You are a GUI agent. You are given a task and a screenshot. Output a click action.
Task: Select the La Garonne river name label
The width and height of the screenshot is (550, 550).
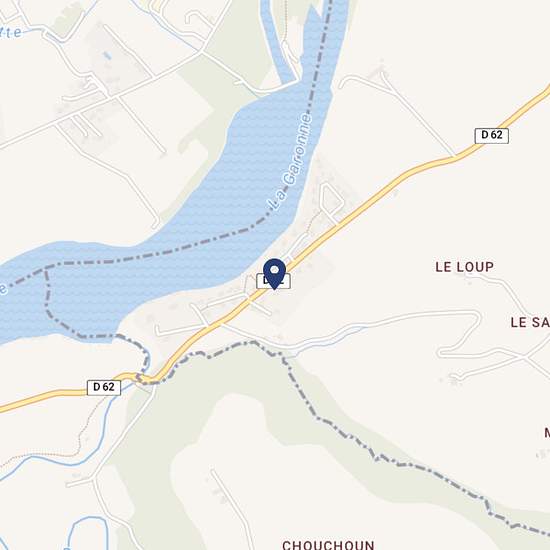point(289,162)
